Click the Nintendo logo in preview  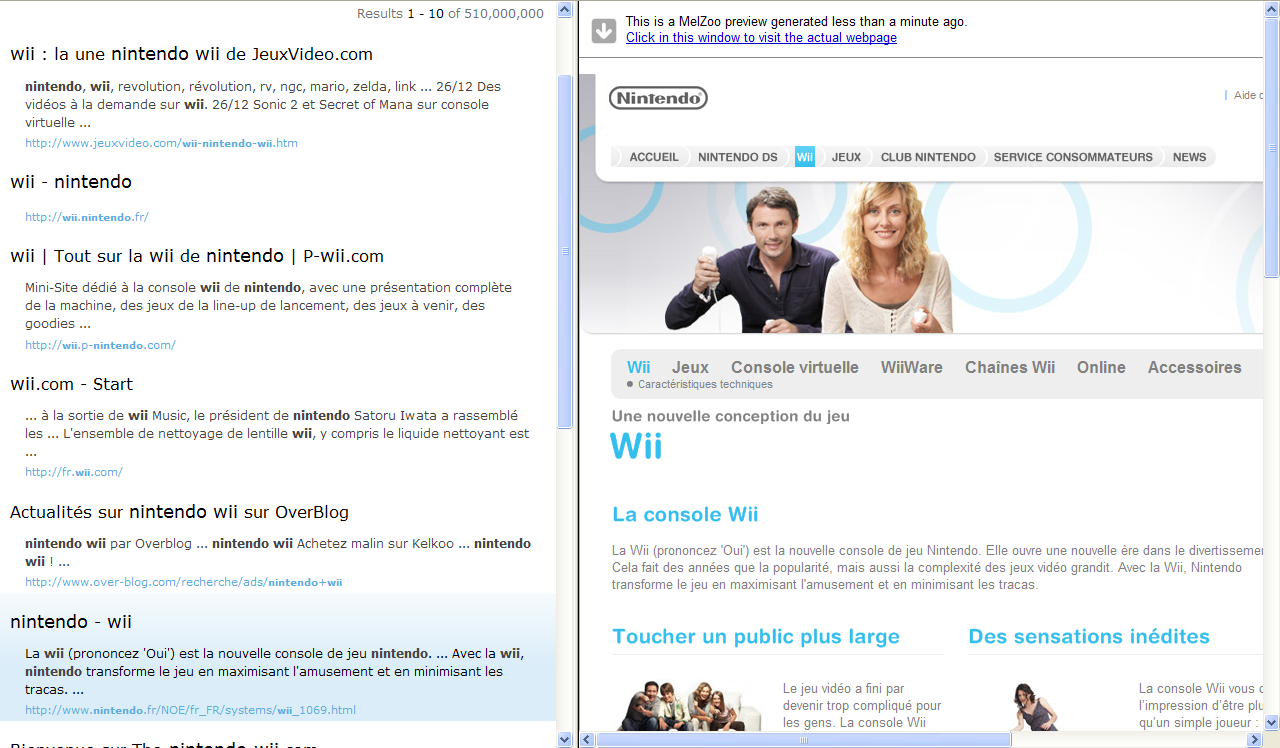(658, 98)
